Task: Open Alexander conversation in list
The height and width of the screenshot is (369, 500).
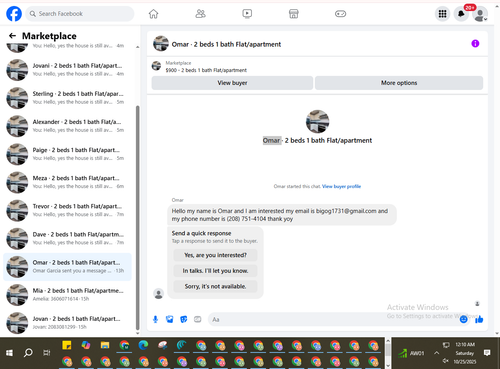Action: 67,126
